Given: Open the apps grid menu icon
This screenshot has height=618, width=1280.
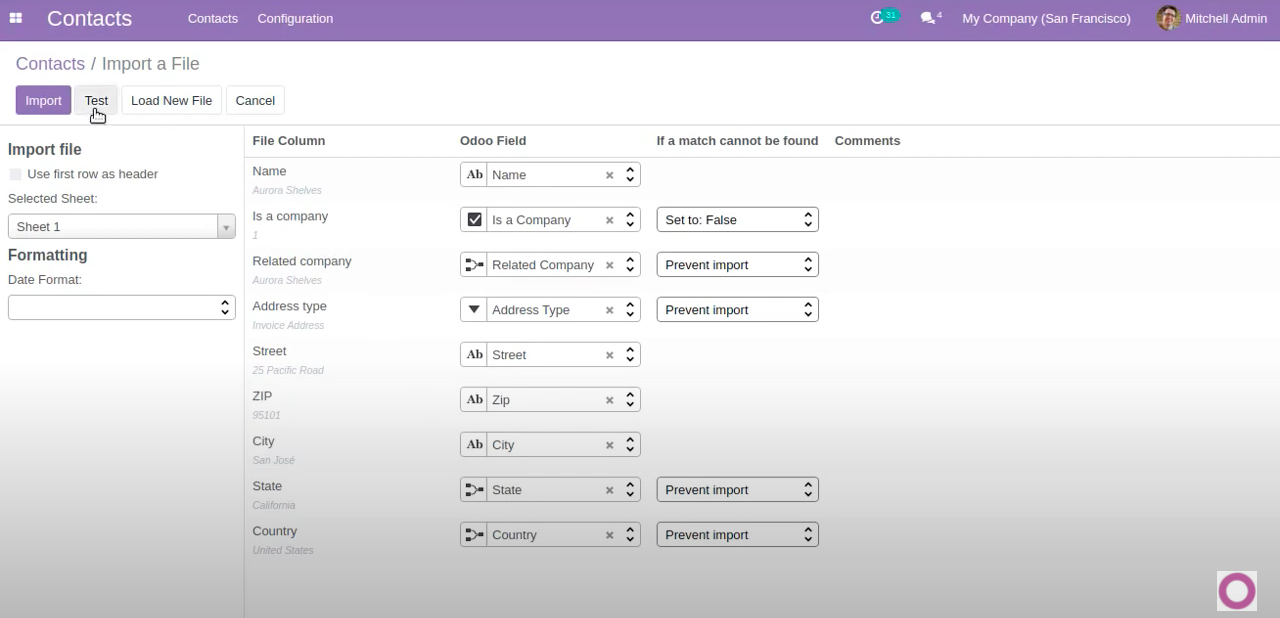Looking at the screenshot, I should [x=16, y=18].
